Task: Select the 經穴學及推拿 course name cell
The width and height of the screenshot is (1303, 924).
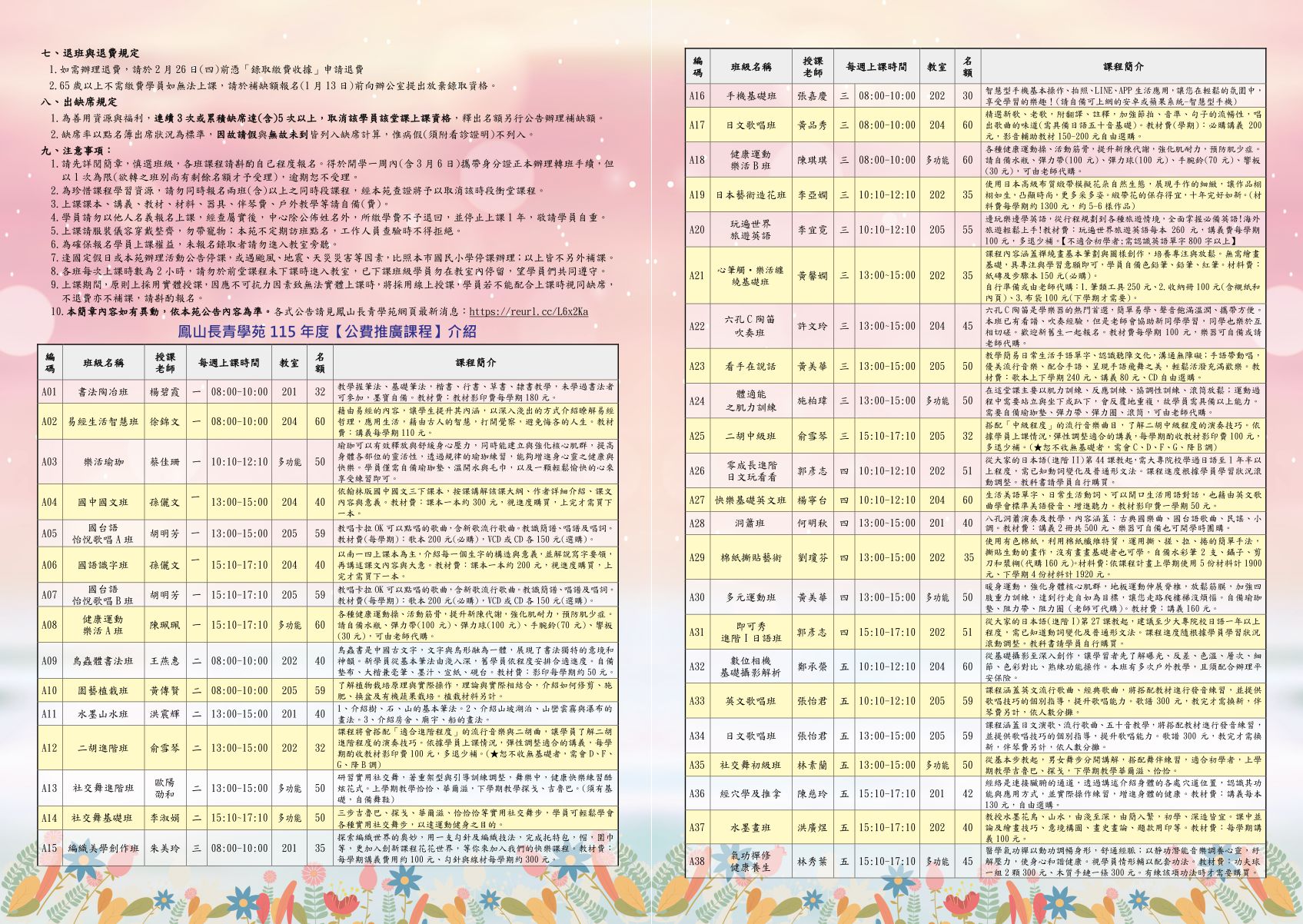Action: tap(750, 793)
